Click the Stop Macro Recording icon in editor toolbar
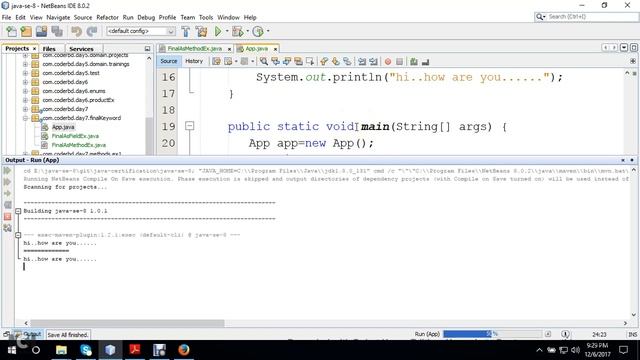The height and width of the screenshot is (360, 640). click(x=400, y=62)
